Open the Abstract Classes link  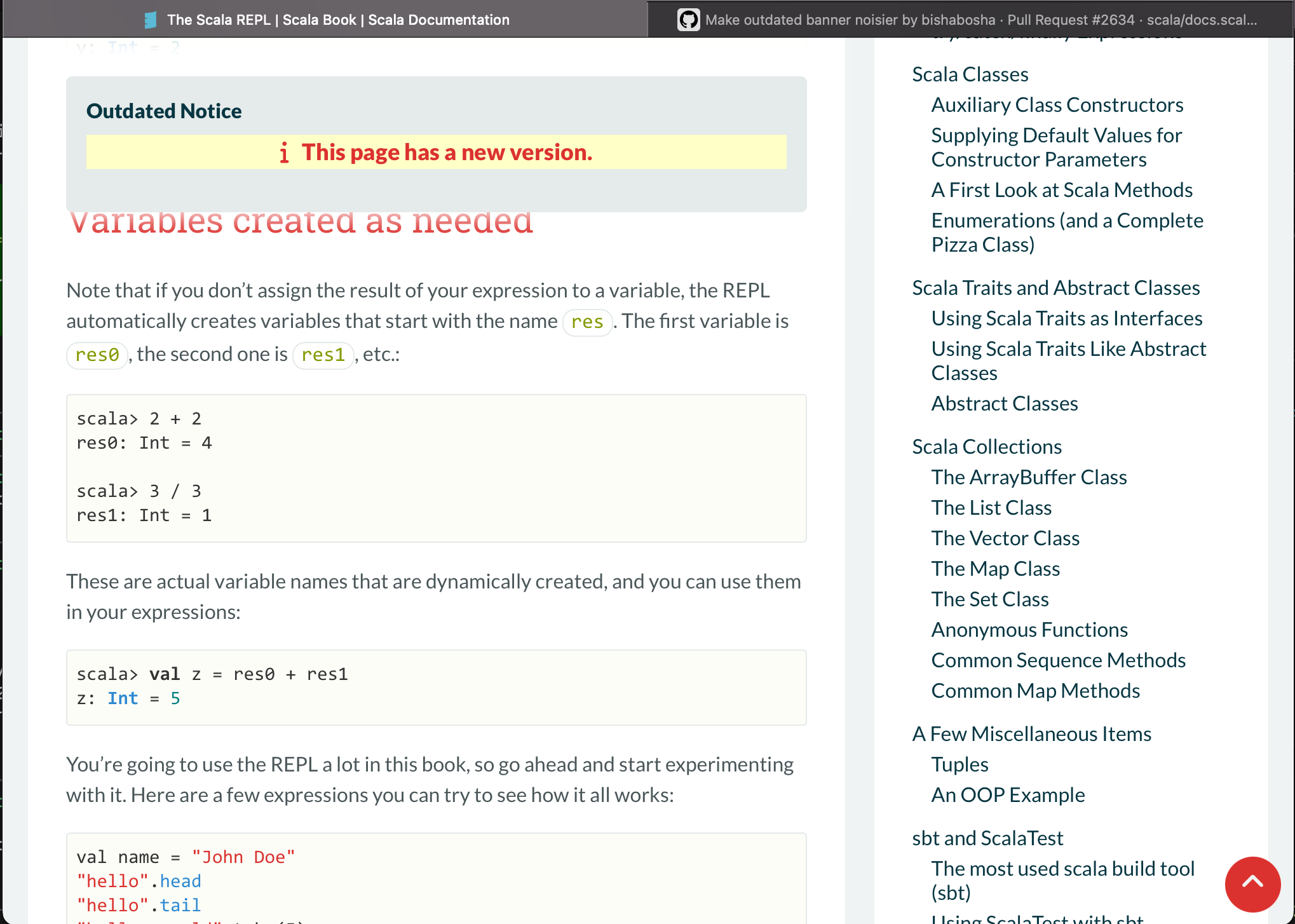coord(1004,404)
